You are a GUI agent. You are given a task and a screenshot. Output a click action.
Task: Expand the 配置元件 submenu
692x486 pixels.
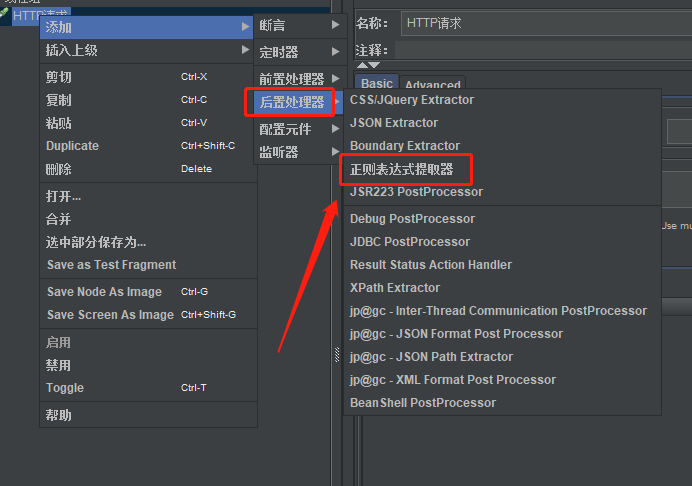pyautogui.click(x=299, y=129)
